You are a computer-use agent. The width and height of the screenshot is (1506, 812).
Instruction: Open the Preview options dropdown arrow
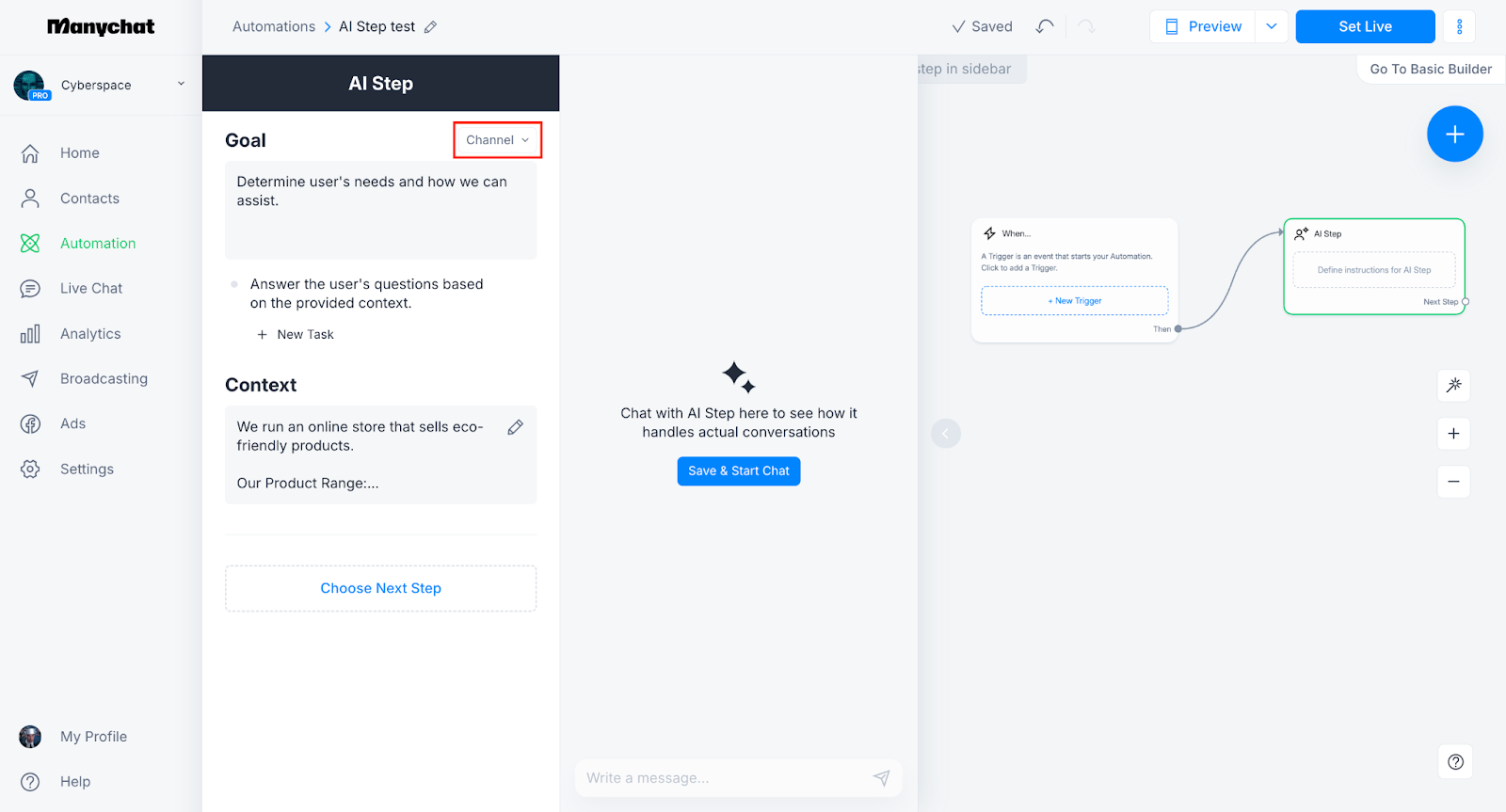click(x=1272, y=26)
